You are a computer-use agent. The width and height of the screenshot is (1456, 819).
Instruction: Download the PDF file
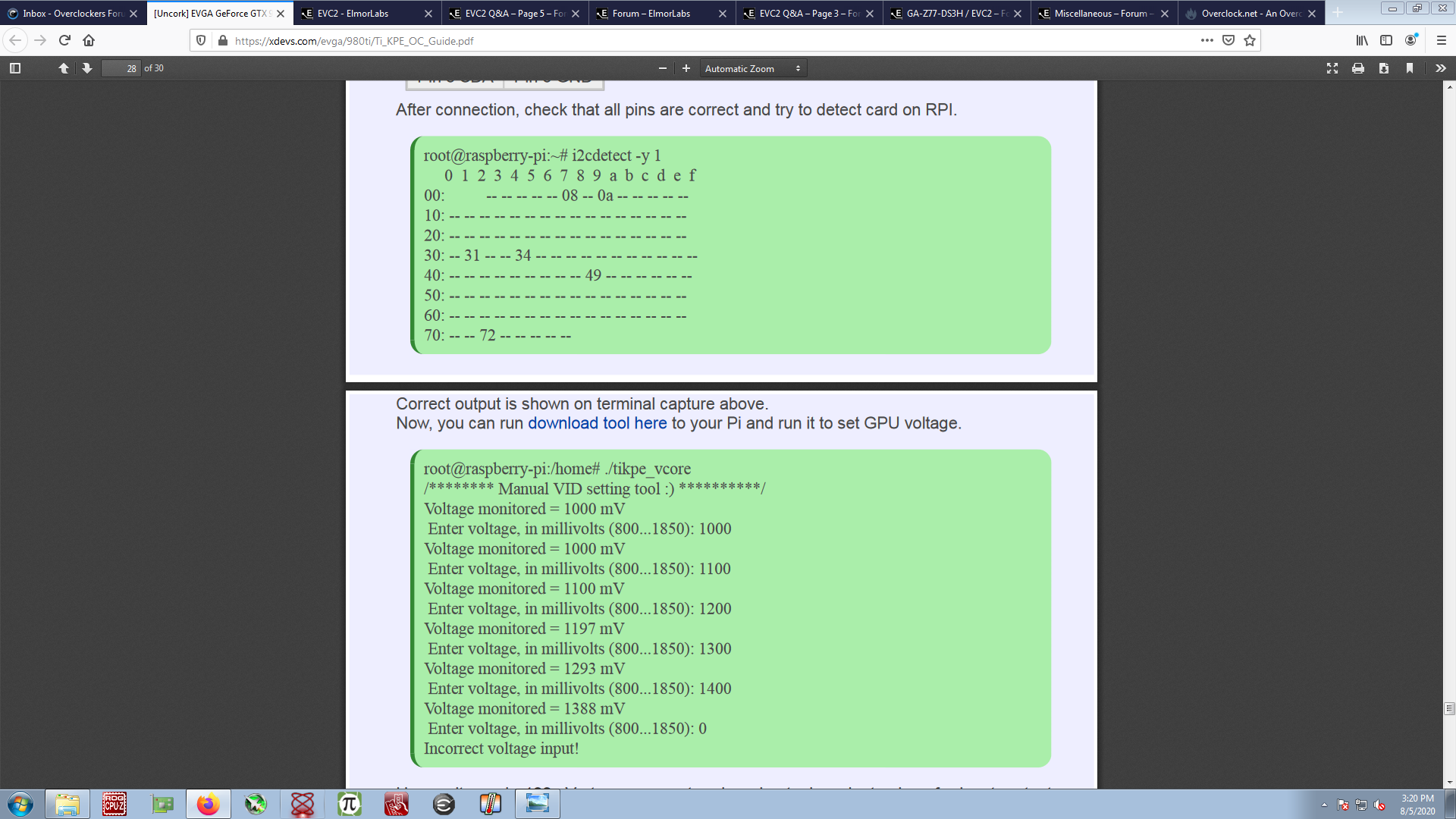point(1384,68)
